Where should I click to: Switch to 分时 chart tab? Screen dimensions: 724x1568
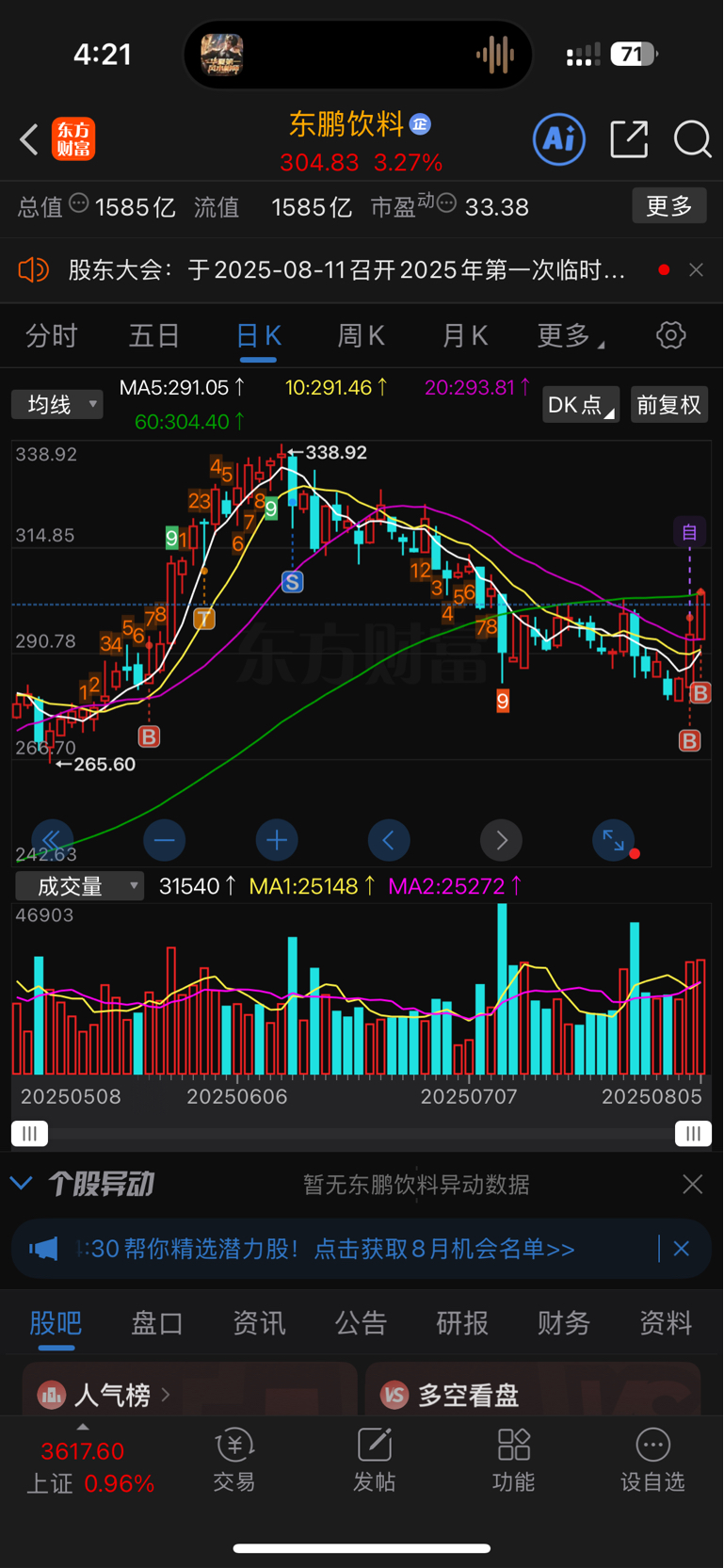point(52,335)
